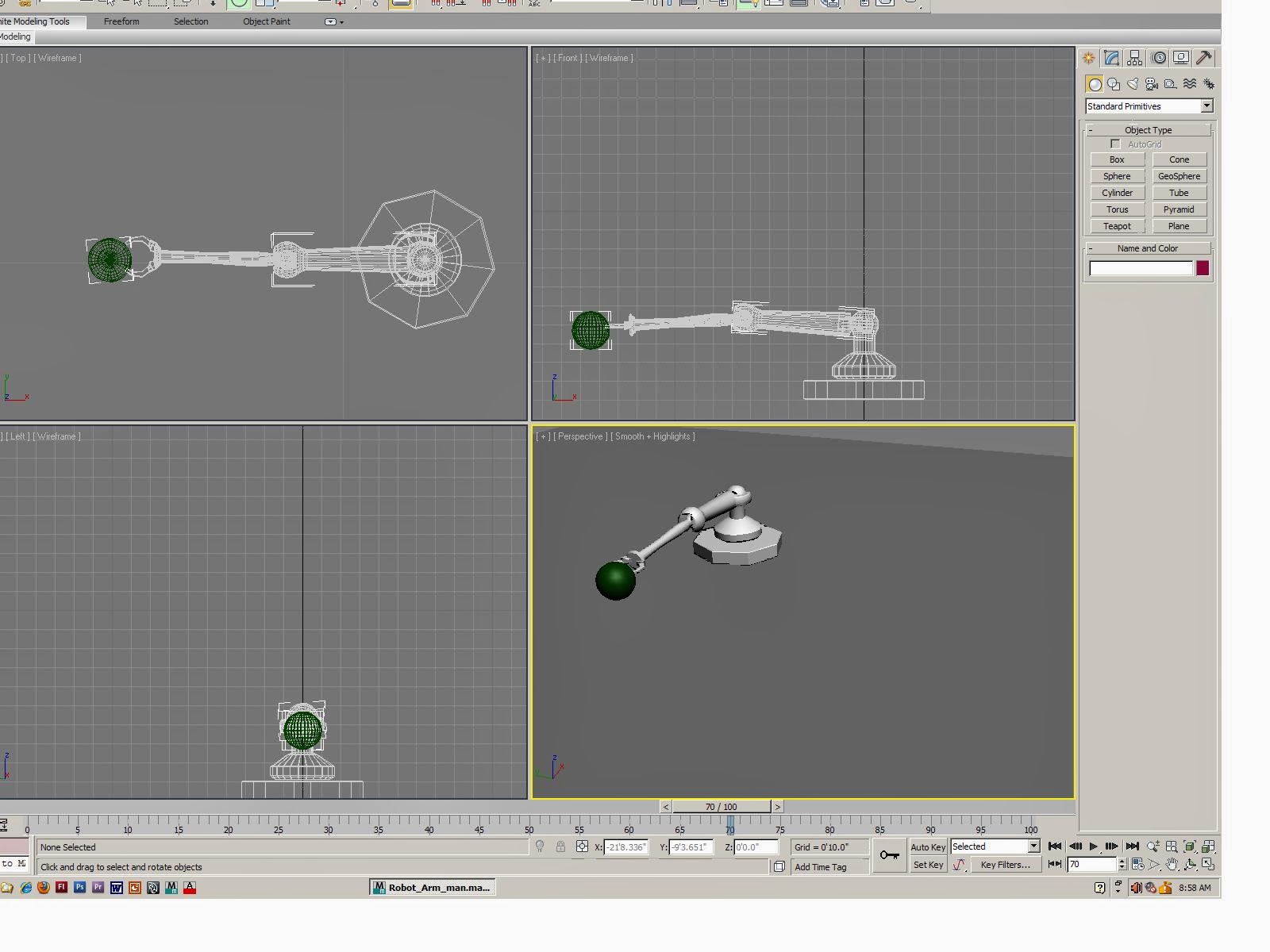Viewport: 1270px width, 952px height.
Task: Open the Left viewport label menu
Action: [x=18, y=436]
